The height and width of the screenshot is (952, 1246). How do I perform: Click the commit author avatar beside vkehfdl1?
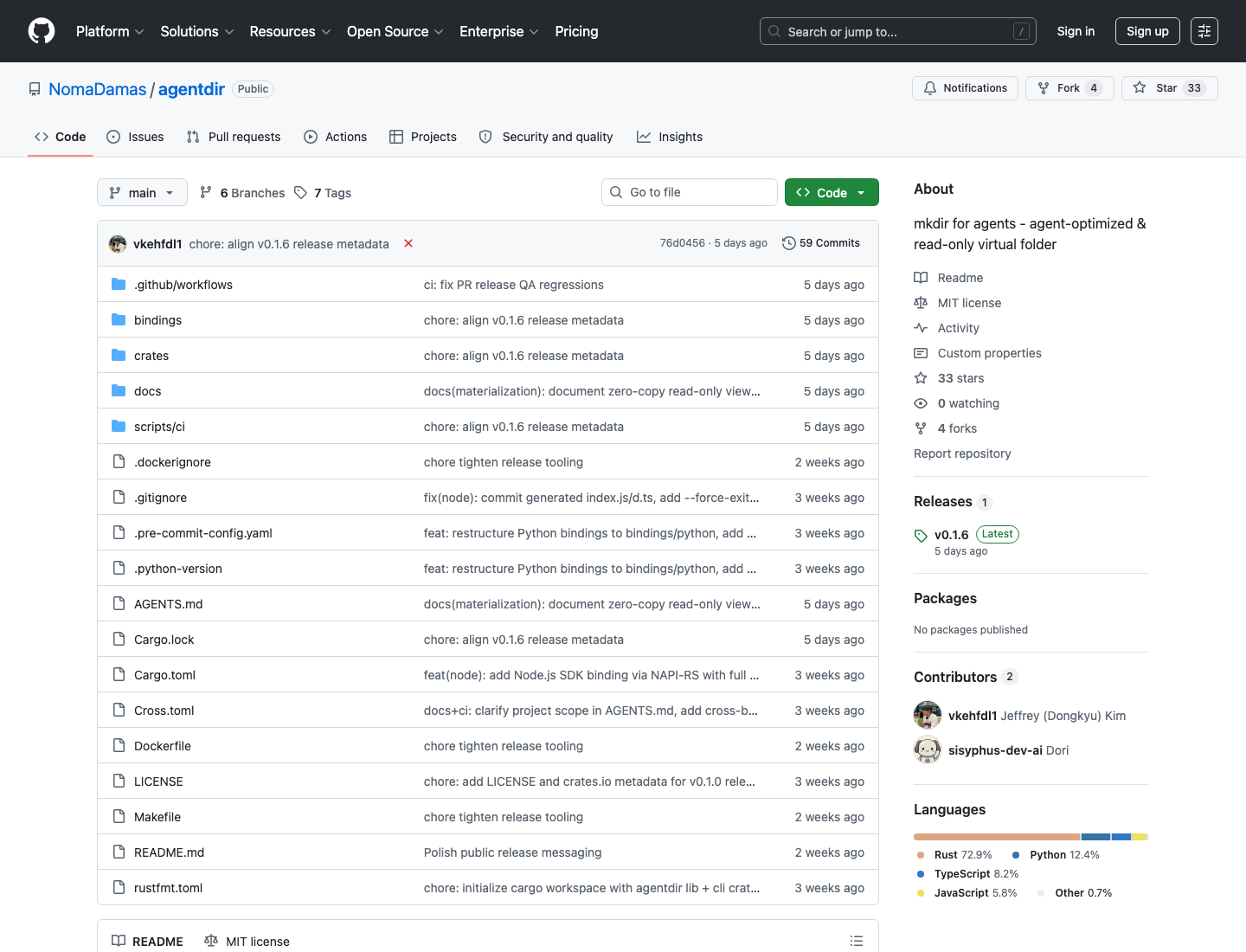118,244
